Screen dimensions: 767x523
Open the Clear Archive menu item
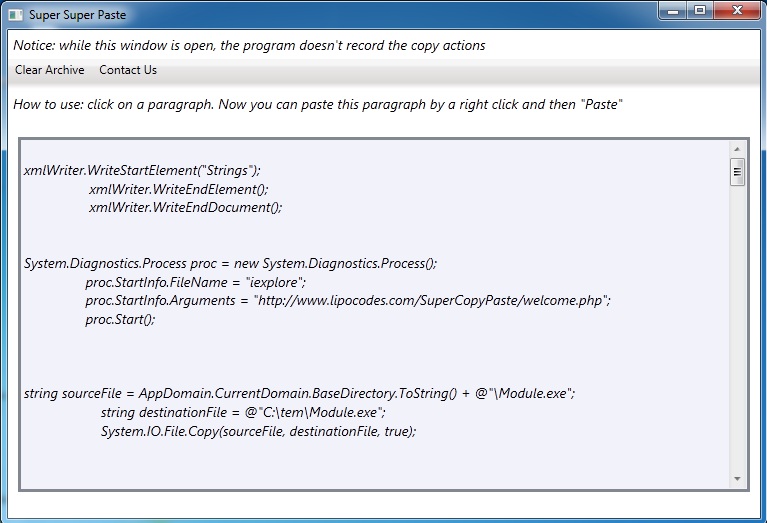coord(49,70)
